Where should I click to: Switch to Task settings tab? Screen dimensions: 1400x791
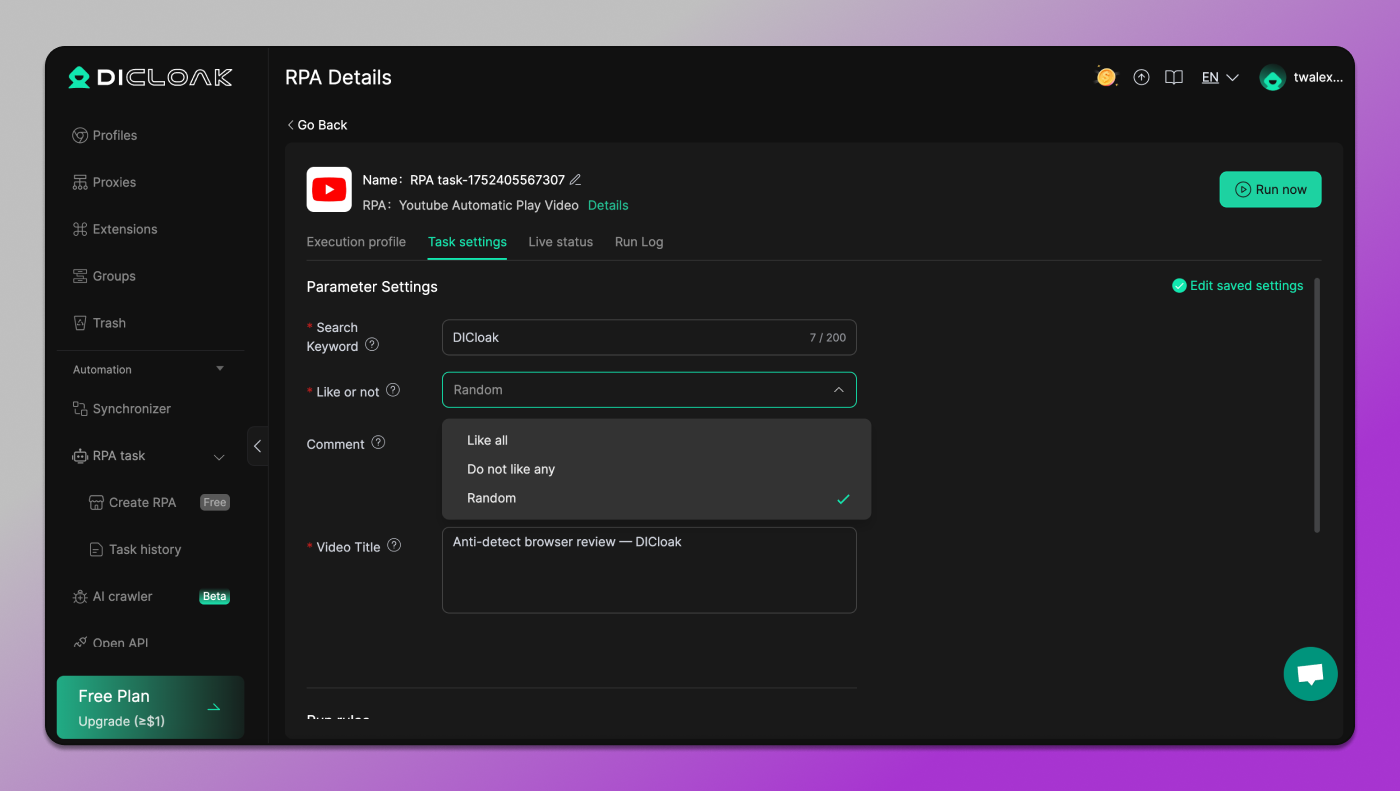coord(467,242)
